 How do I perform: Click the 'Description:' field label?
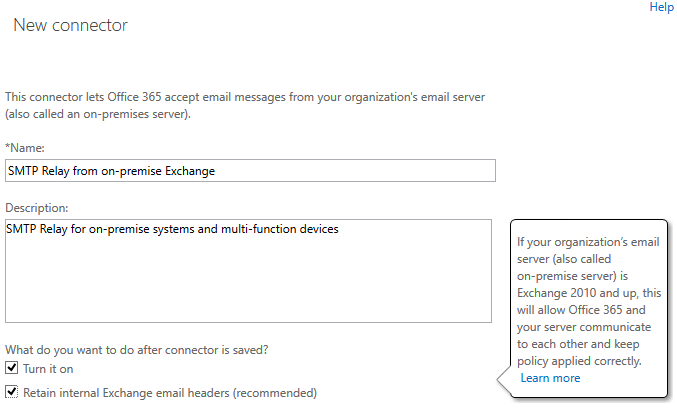[37, 208]
